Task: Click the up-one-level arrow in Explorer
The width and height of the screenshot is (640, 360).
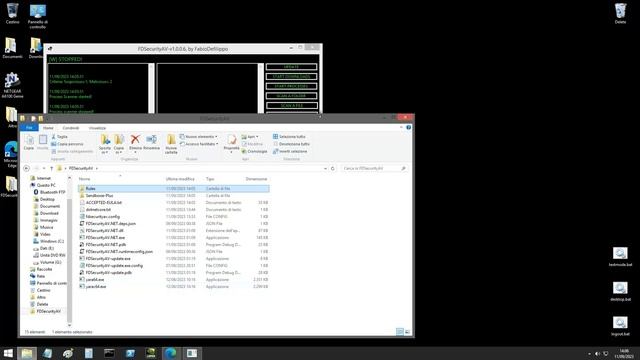Action: tap(51, 168)
